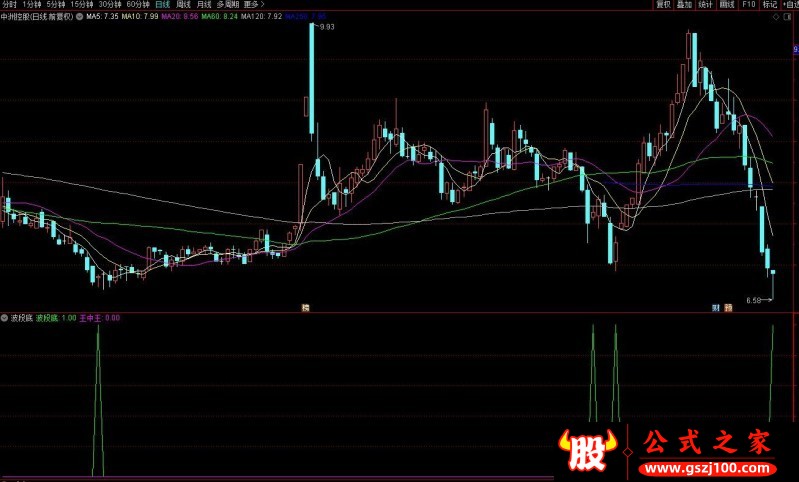Click the 复权 adjustment button
Image resolution: width=799 pixels, height=482 pixels.
point(663,5)
